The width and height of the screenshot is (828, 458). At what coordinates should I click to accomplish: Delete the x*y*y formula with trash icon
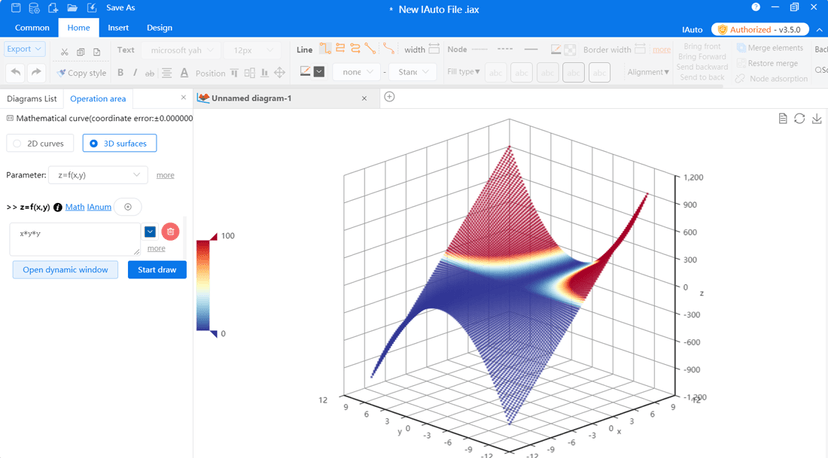click(x=171, y=231)
